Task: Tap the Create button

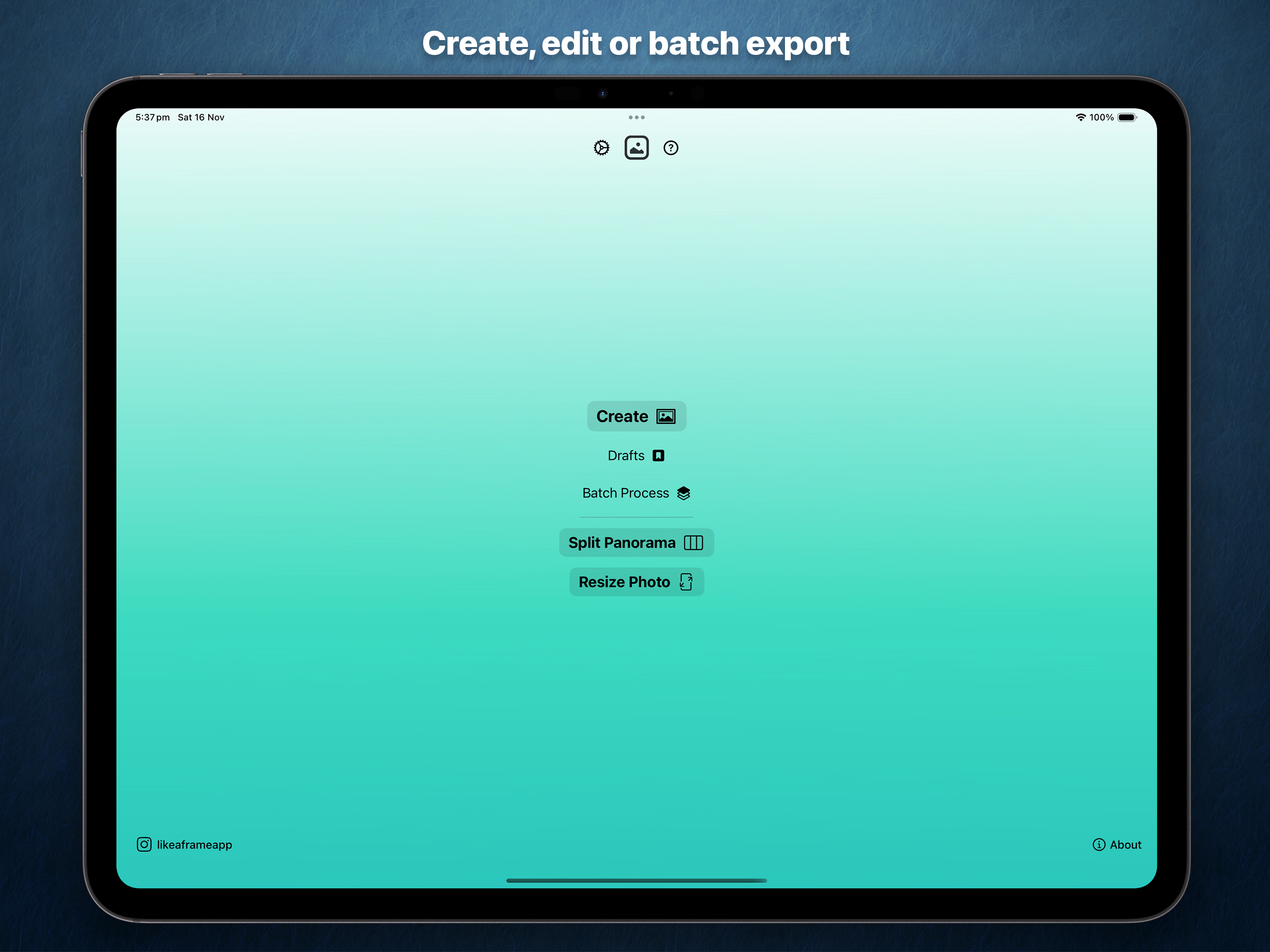Action: click(x=636, y=416)
